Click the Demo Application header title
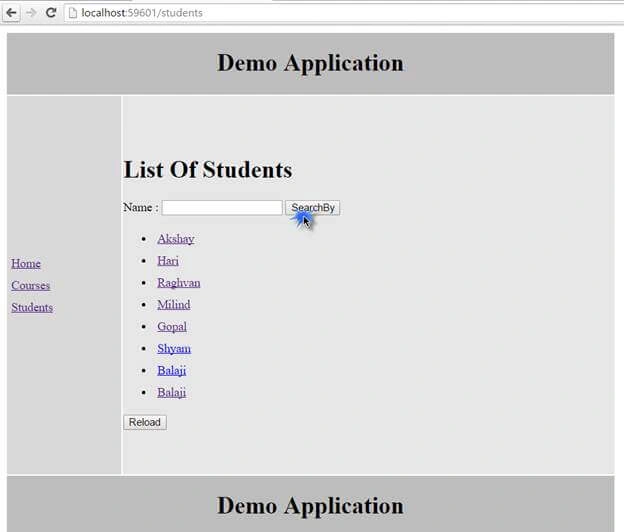 [x=310, y=63]
